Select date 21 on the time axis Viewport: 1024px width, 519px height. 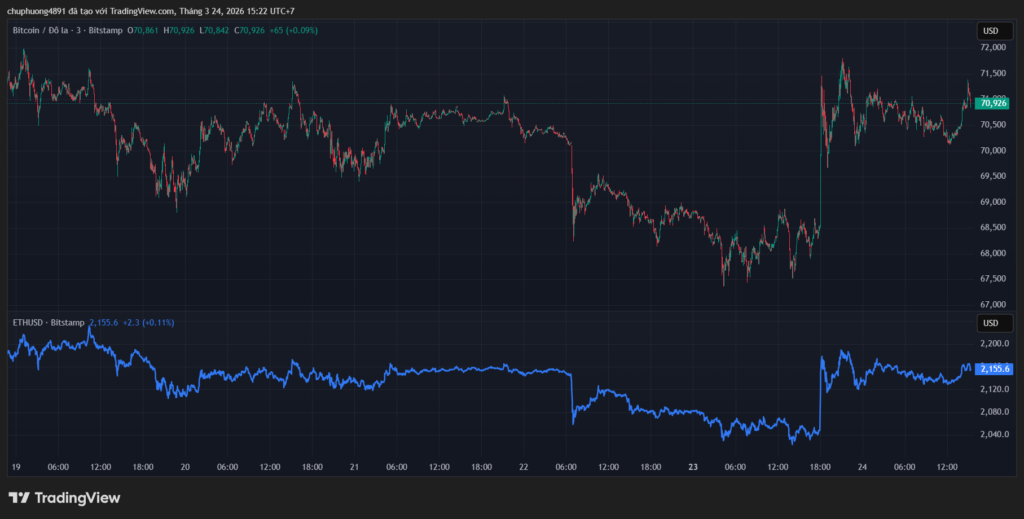click(354, 466)
